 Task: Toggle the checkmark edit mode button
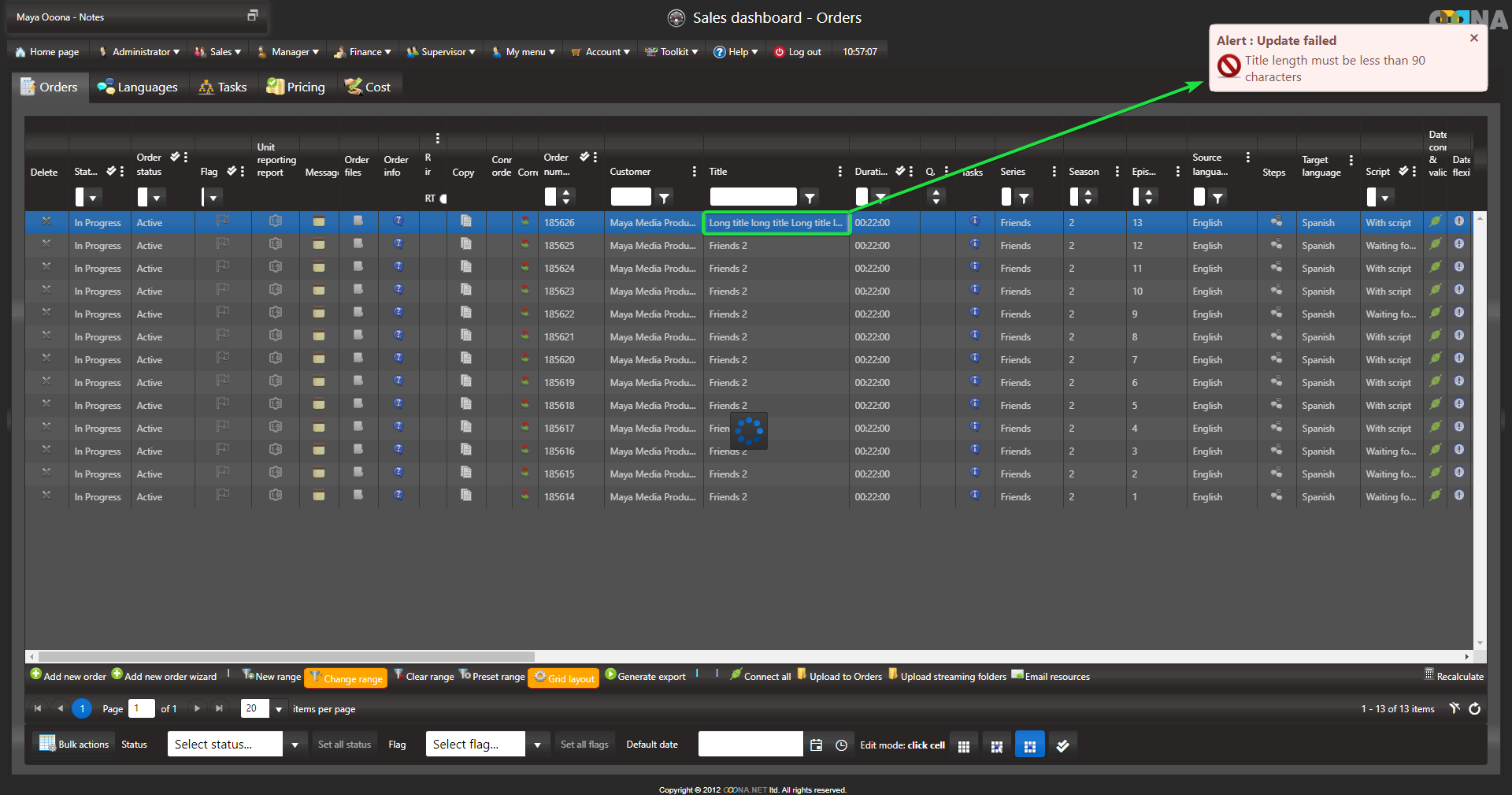click(x=1062, y=745)
